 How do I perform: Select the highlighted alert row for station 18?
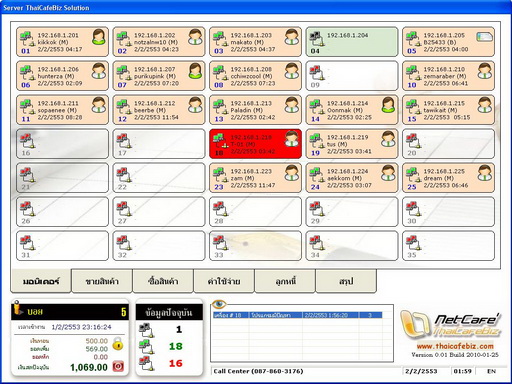pos(298,315)
